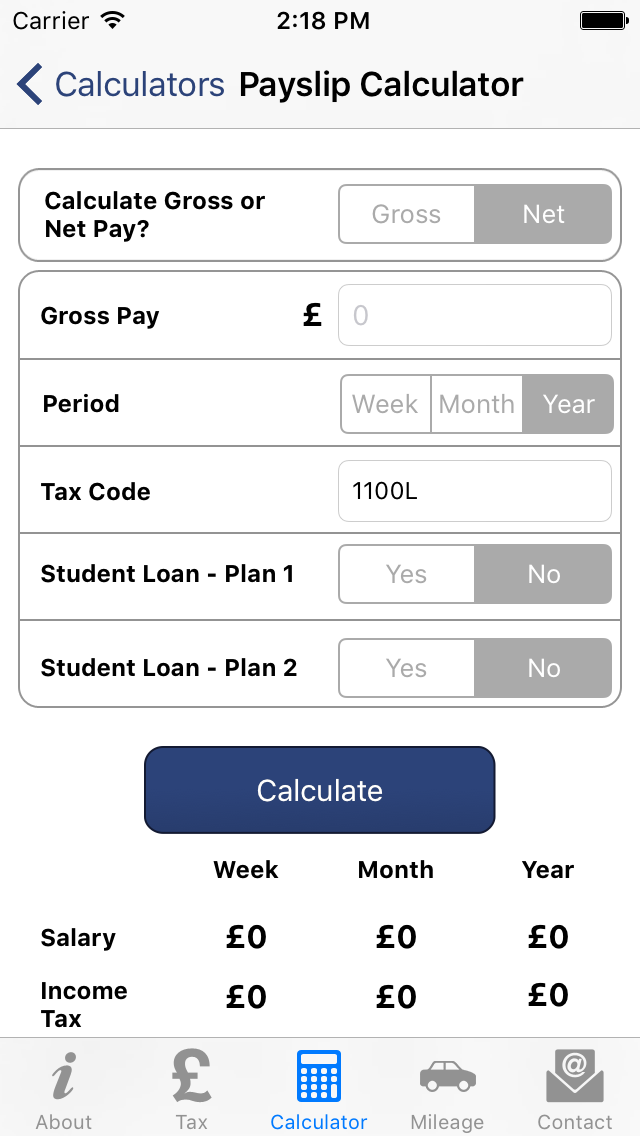
Task: Select Year as the period
Action: tap(568, 404)
